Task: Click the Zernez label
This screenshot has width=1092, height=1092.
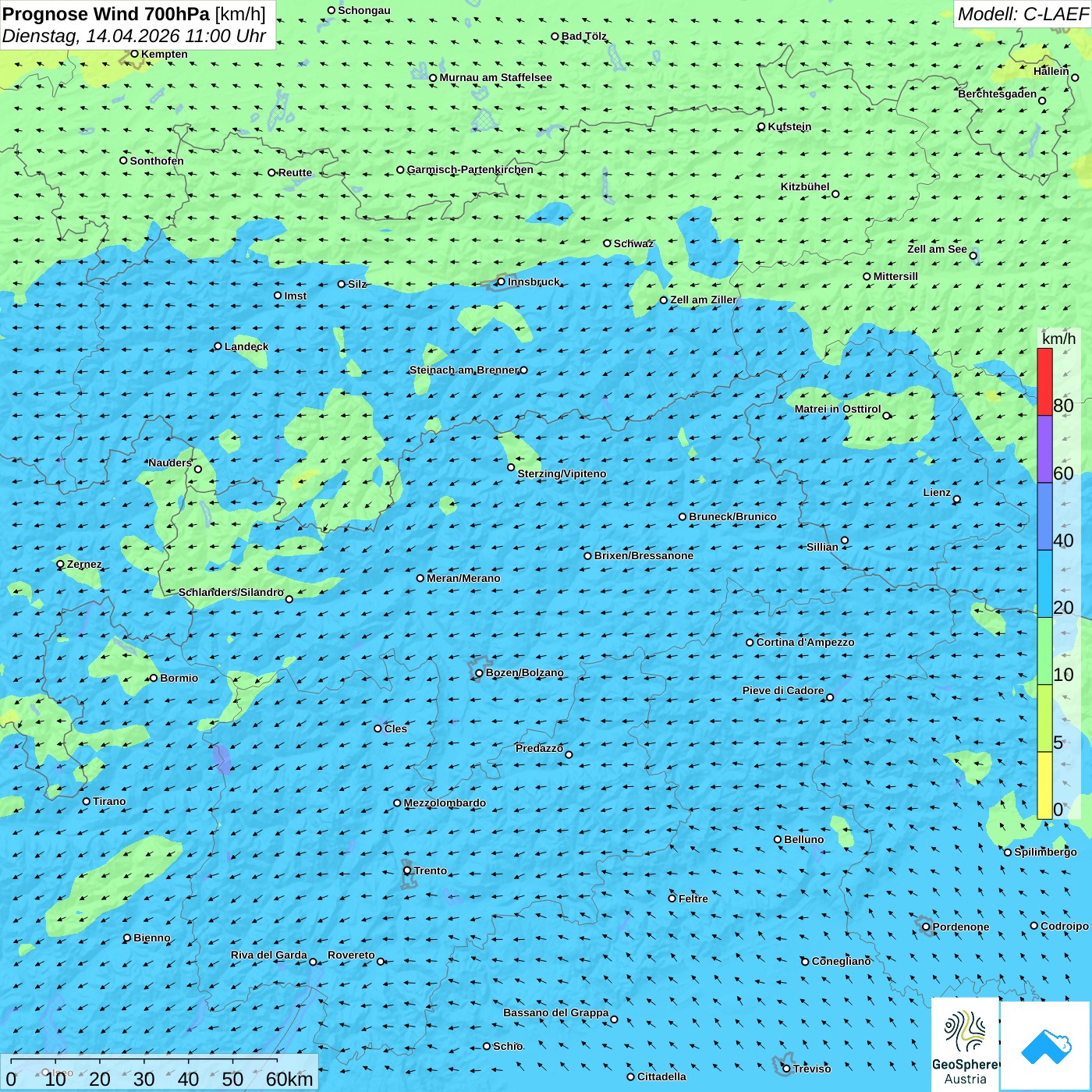Action: tap(84, 564)
